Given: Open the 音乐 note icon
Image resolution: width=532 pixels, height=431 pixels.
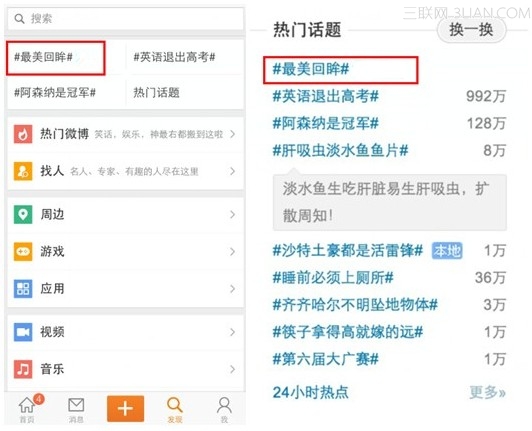Looking at the screenshot, I should tap(23, 369).
